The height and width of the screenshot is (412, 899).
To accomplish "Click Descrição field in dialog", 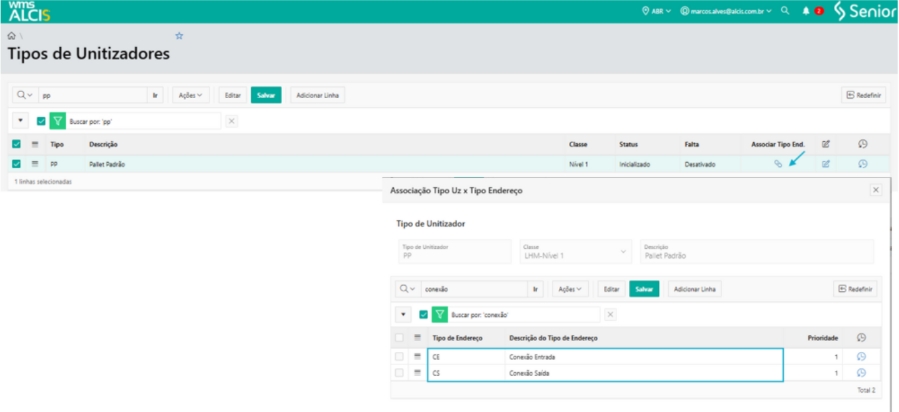I will (x=757, y=251).
